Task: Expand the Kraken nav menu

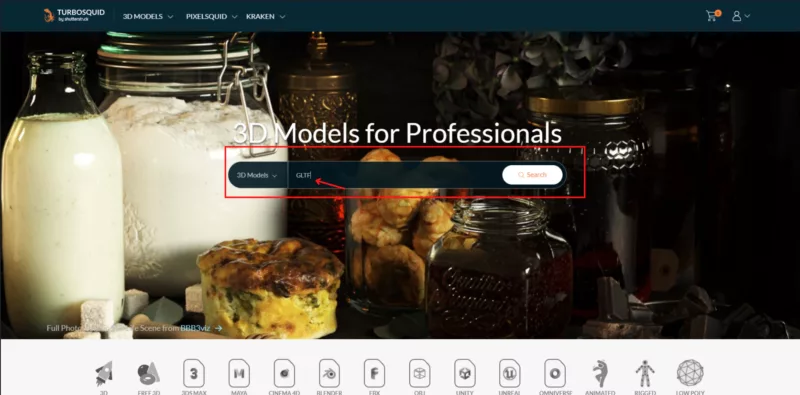Action: (x=265, y=16)
